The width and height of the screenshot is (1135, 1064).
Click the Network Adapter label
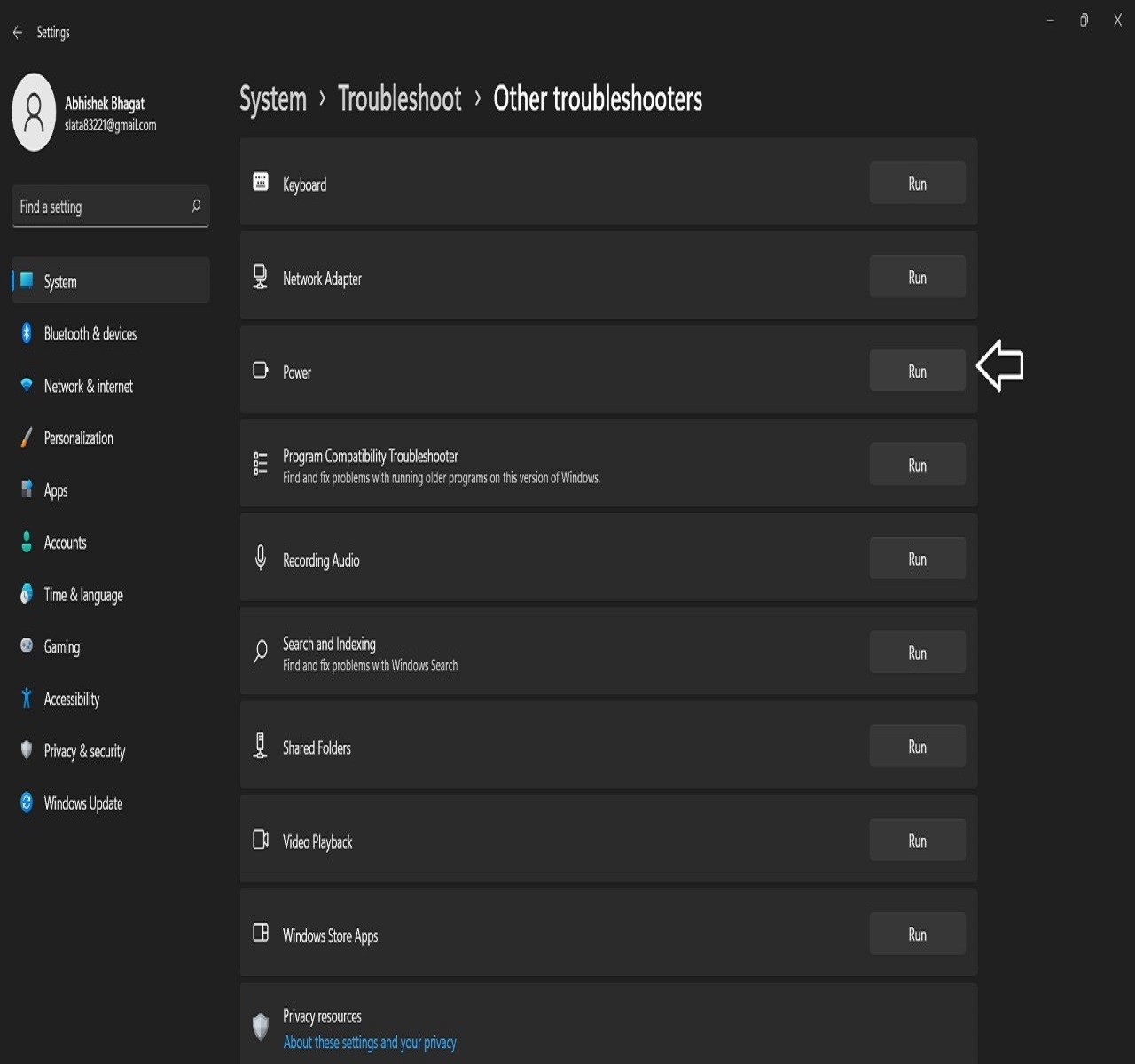[x=322, y=278]
